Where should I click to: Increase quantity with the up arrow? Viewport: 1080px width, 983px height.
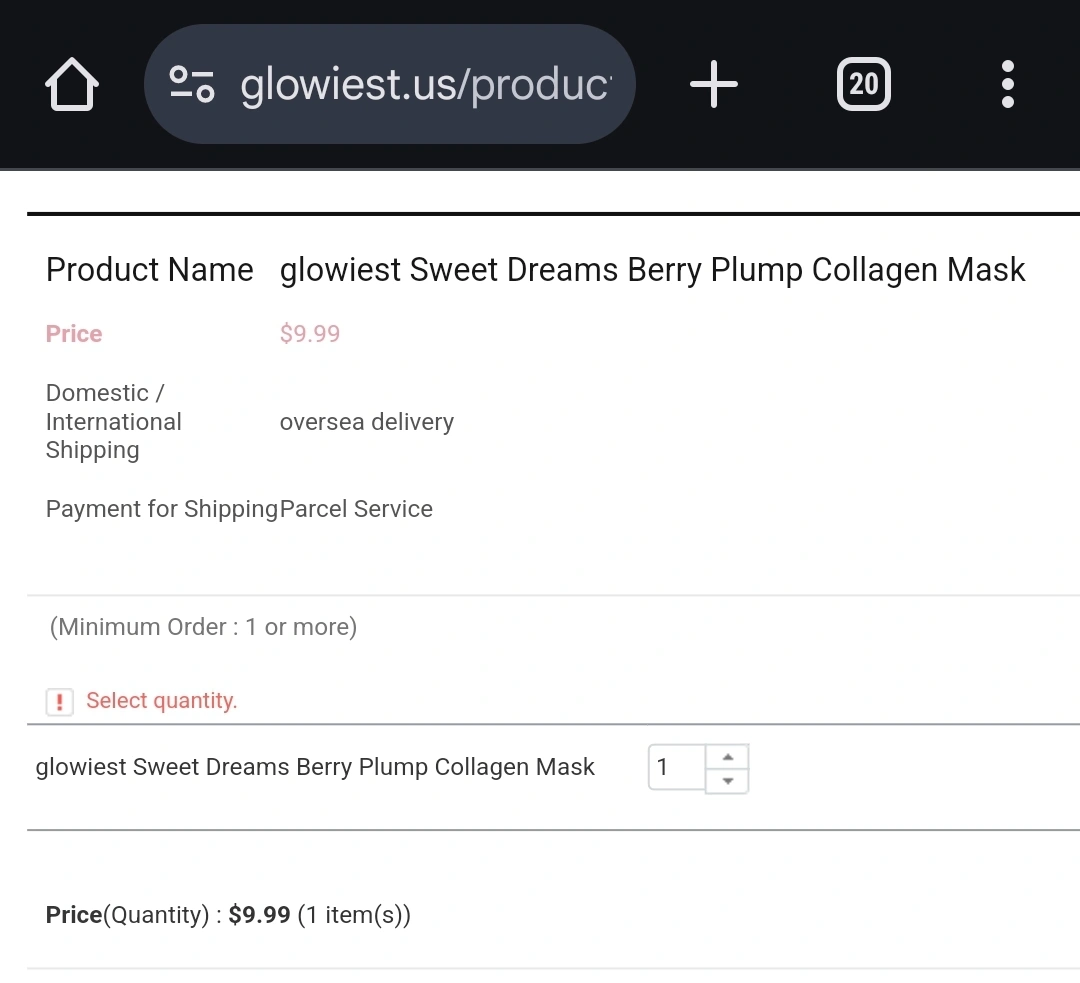point(728,757)
